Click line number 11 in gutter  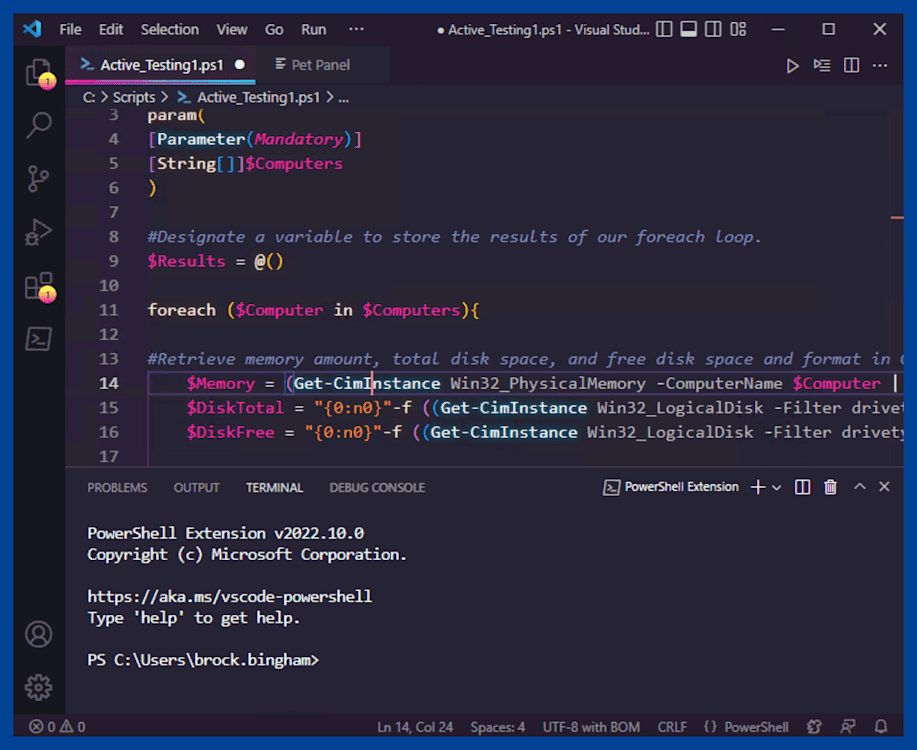click(x=109, y=310)
